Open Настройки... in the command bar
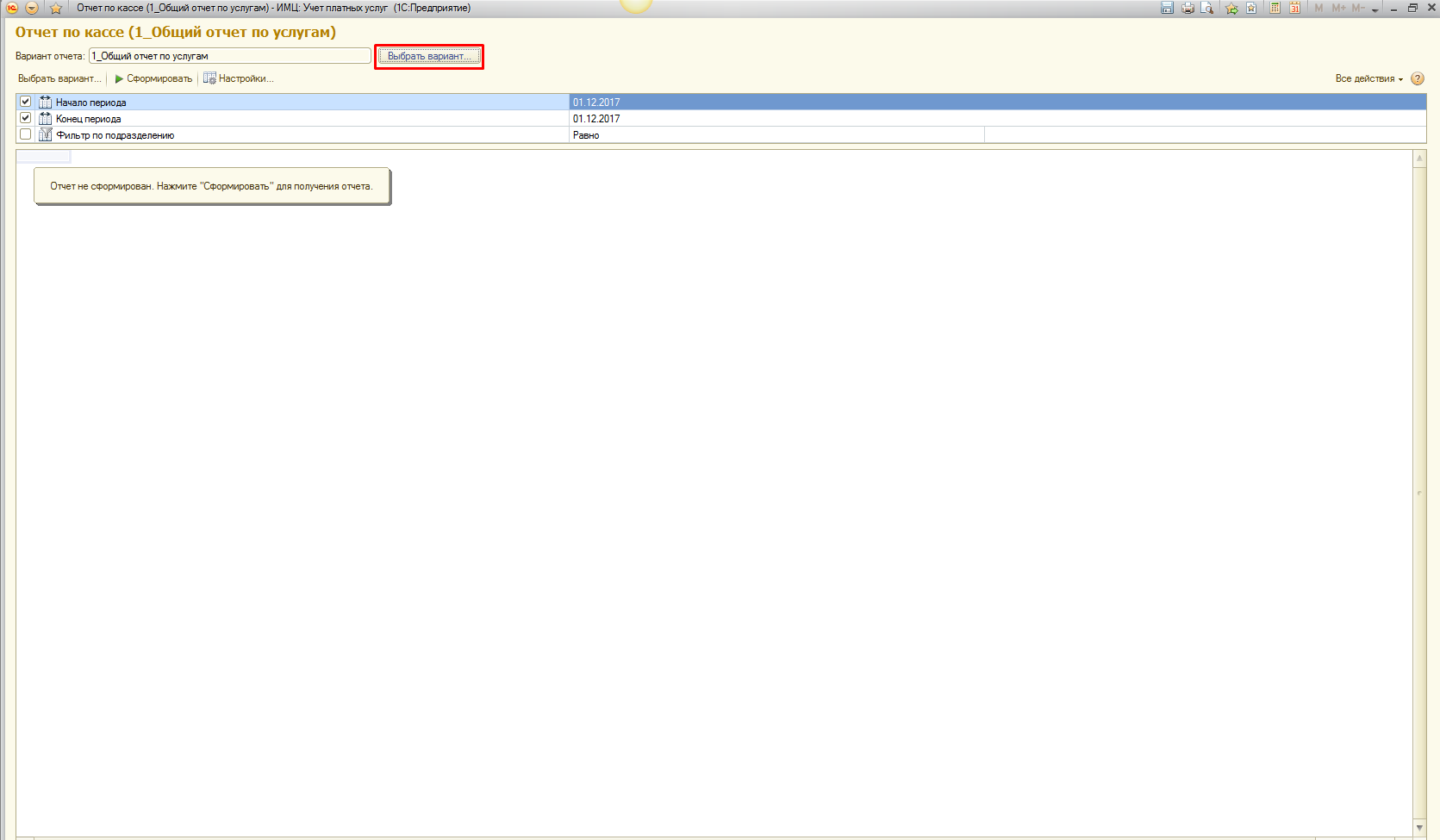 [239, 78]
